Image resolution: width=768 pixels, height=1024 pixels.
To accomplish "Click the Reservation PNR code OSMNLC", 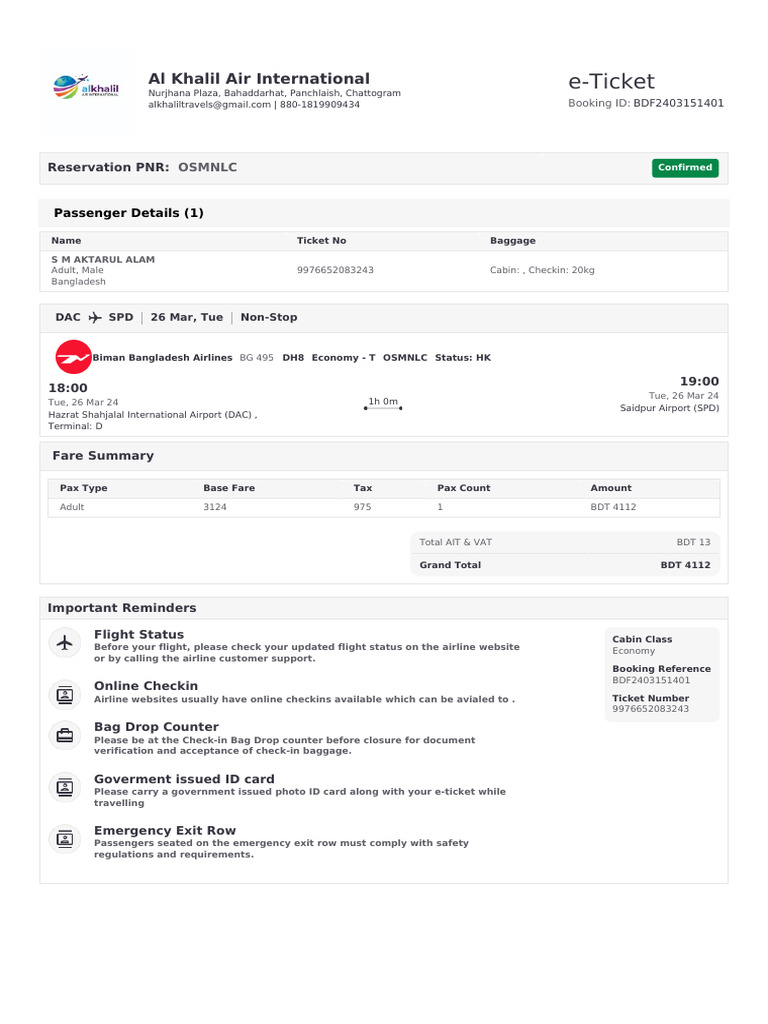I will (x=208, y=167).
